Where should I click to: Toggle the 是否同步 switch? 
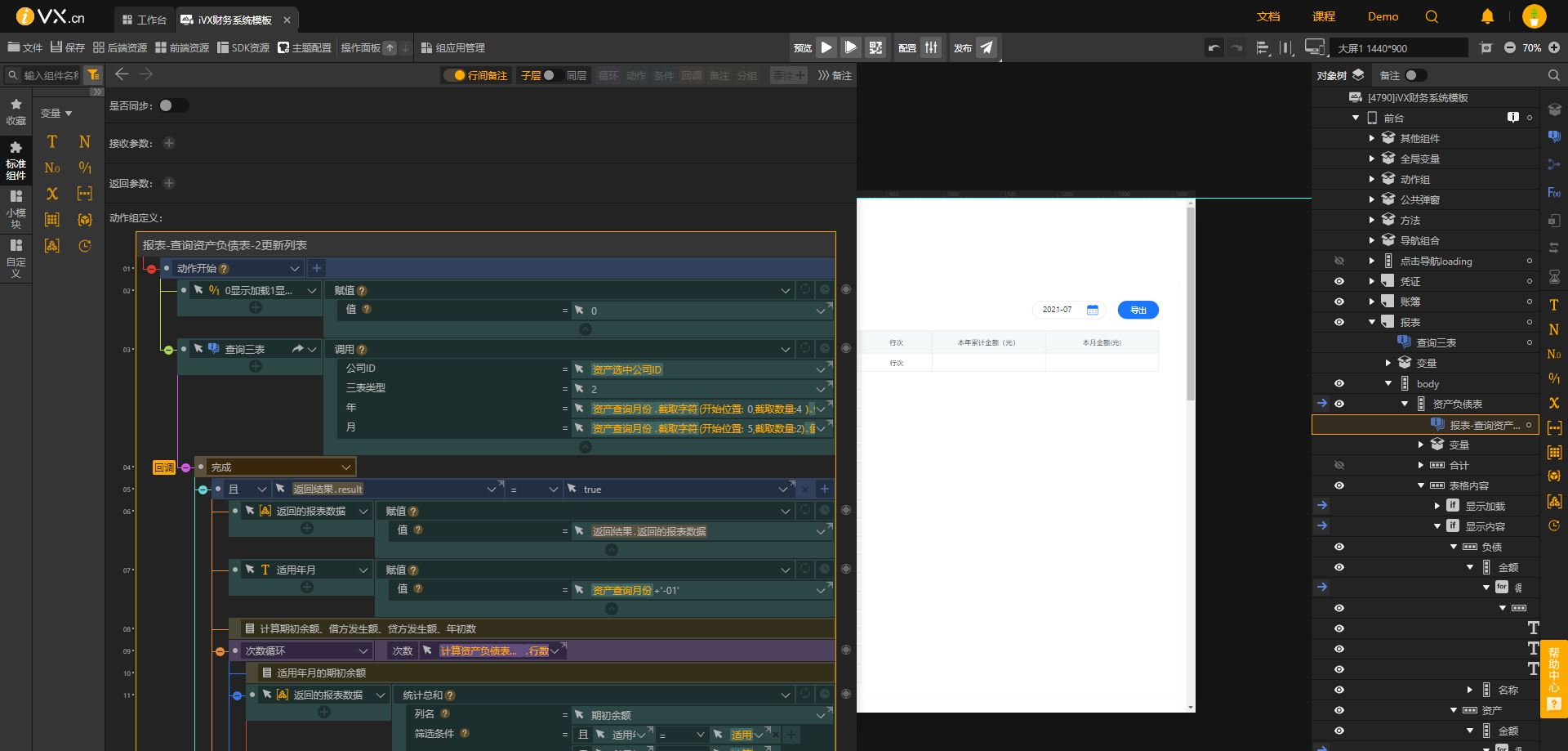tap(172, 105)
